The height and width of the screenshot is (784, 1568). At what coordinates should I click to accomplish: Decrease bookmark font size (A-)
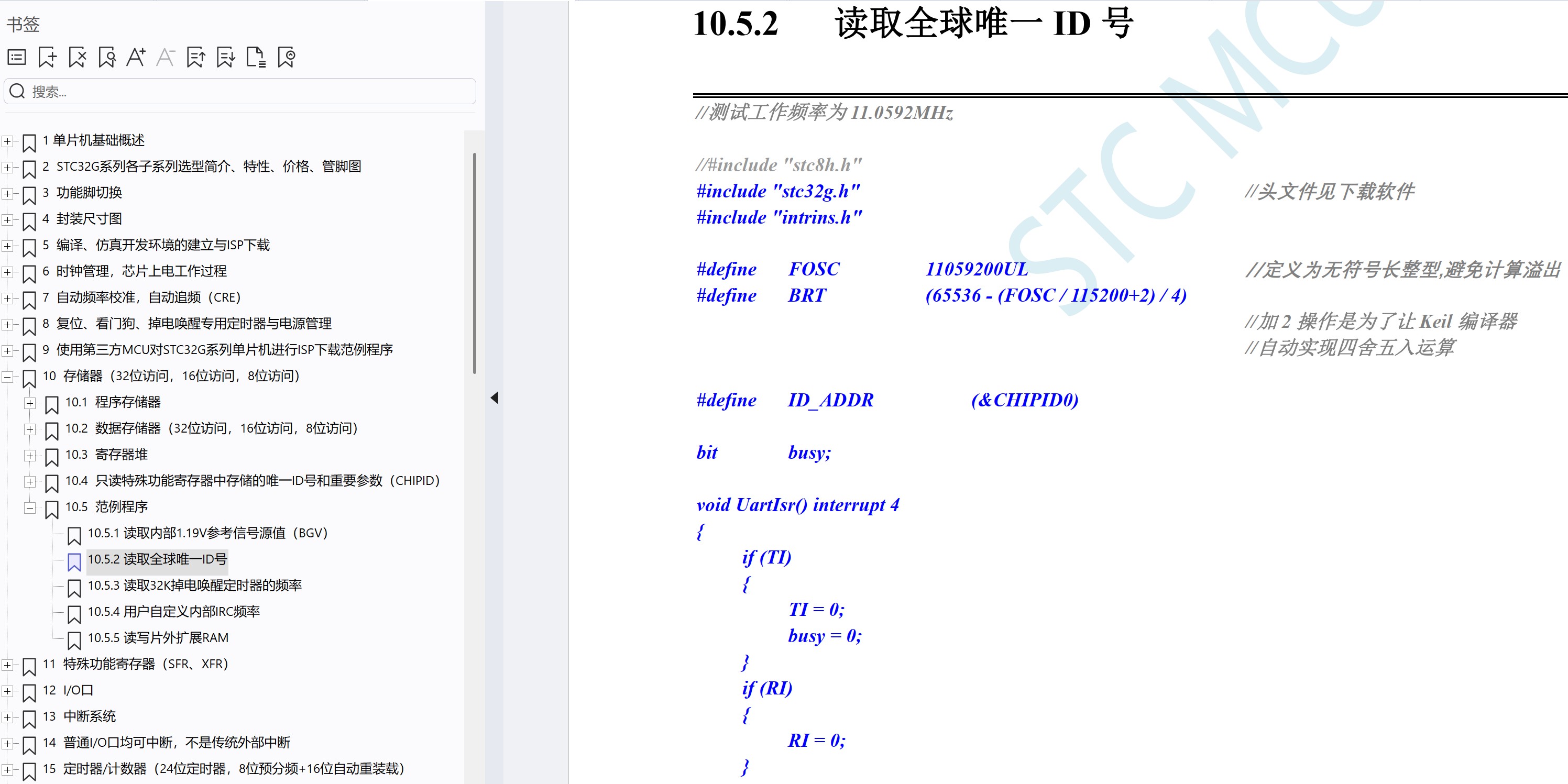pyautogui.click(x=166, y=57)
